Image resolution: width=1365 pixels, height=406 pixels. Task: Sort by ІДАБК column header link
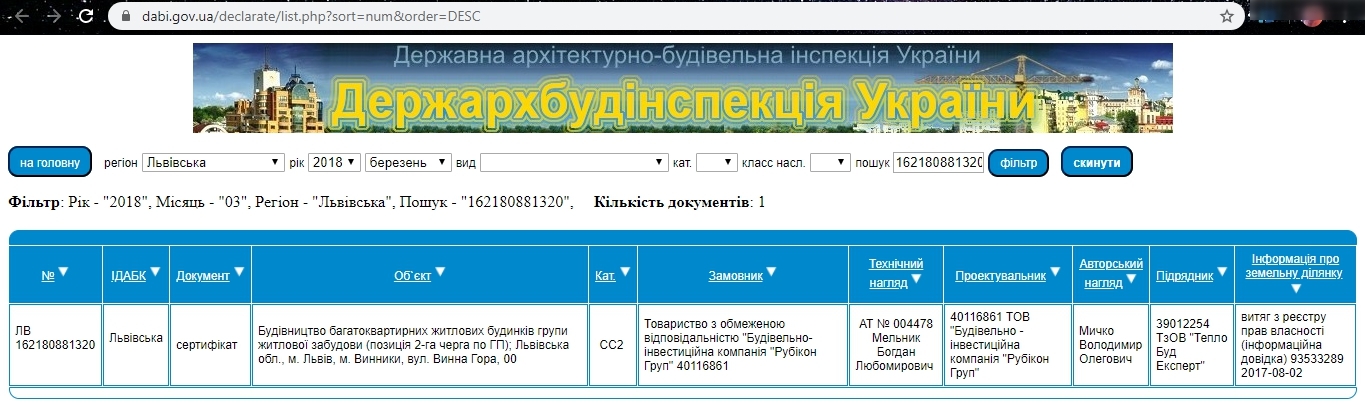[x=128, y=275]
